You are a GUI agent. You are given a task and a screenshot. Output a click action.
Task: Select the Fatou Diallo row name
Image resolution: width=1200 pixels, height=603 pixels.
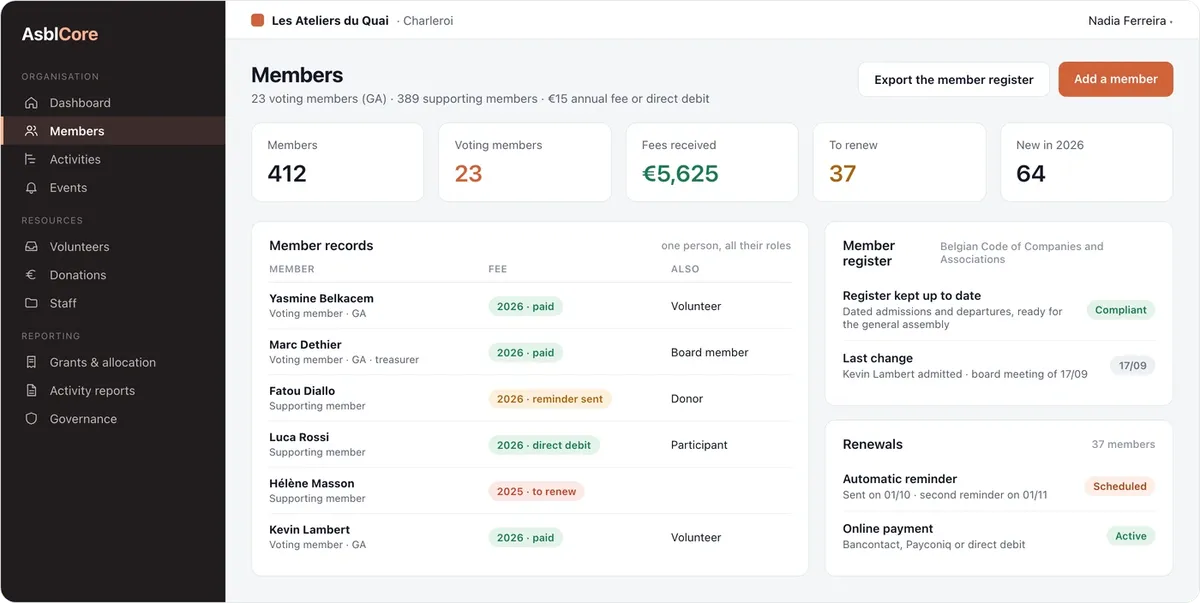[302, 391]
